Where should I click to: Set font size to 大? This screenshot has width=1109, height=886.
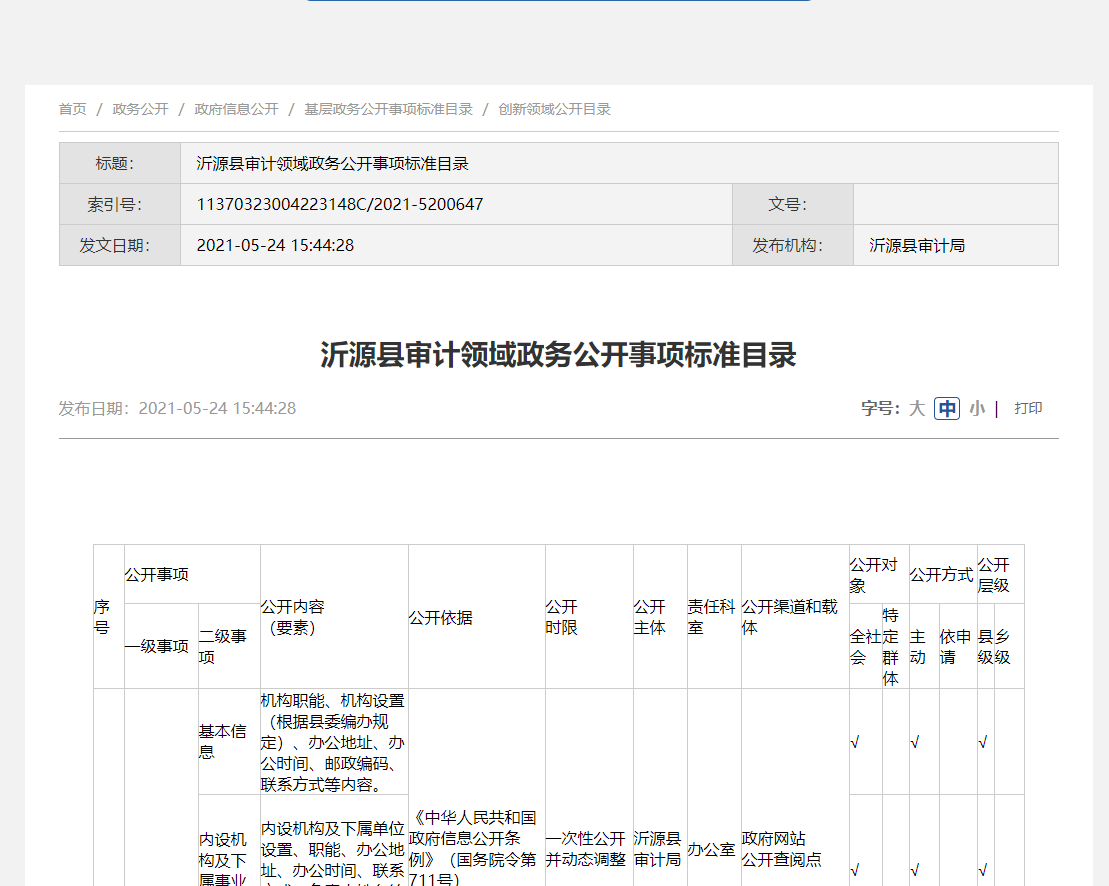[917, 408]
